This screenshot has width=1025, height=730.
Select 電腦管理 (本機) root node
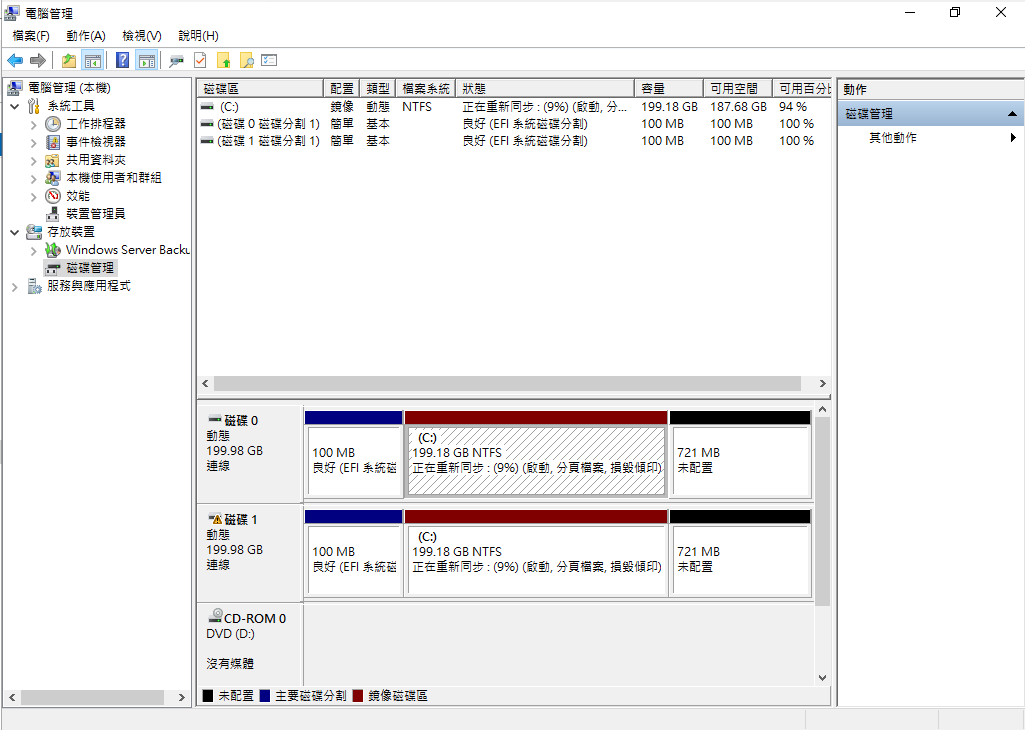[69, 88]
